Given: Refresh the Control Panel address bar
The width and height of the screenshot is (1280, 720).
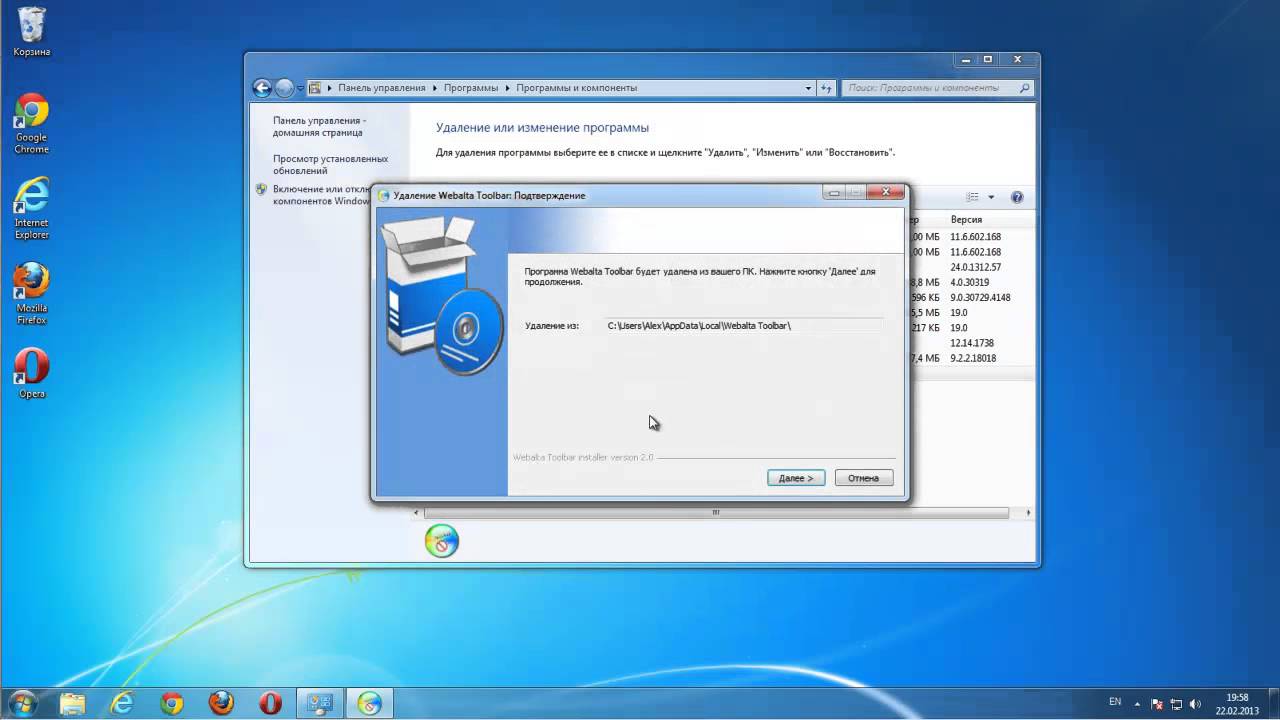Looking at the screenshot, I should 827,88.
